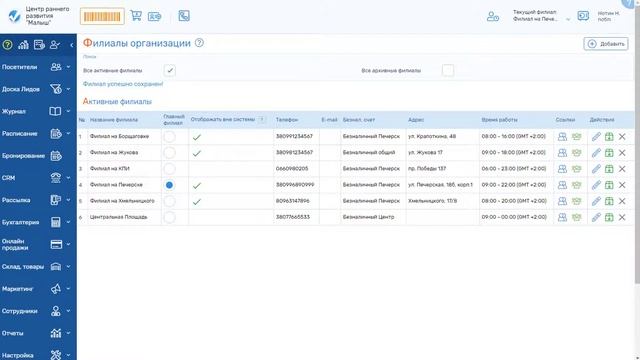Collapse the sidebar with the arrow
Viewport: 640px width, 360px height.
point(71,45)
